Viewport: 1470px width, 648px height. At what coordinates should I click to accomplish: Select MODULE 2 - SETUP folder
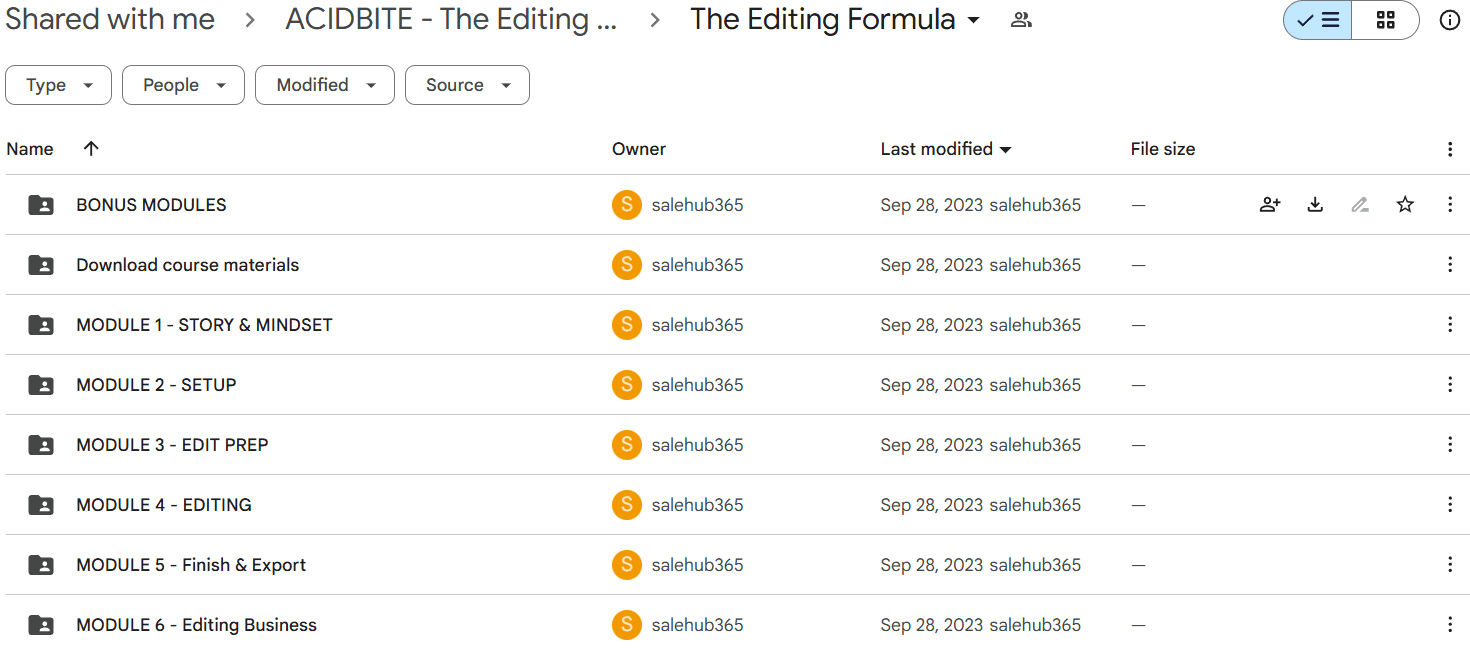(735, 385)
